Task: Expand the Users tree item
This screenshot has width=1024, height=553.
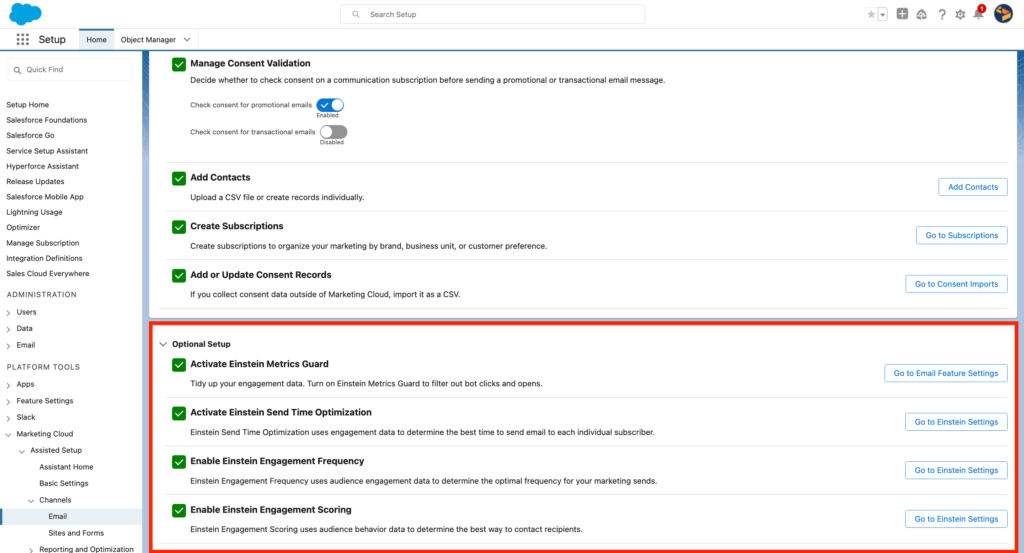Action: pos(8,312)
